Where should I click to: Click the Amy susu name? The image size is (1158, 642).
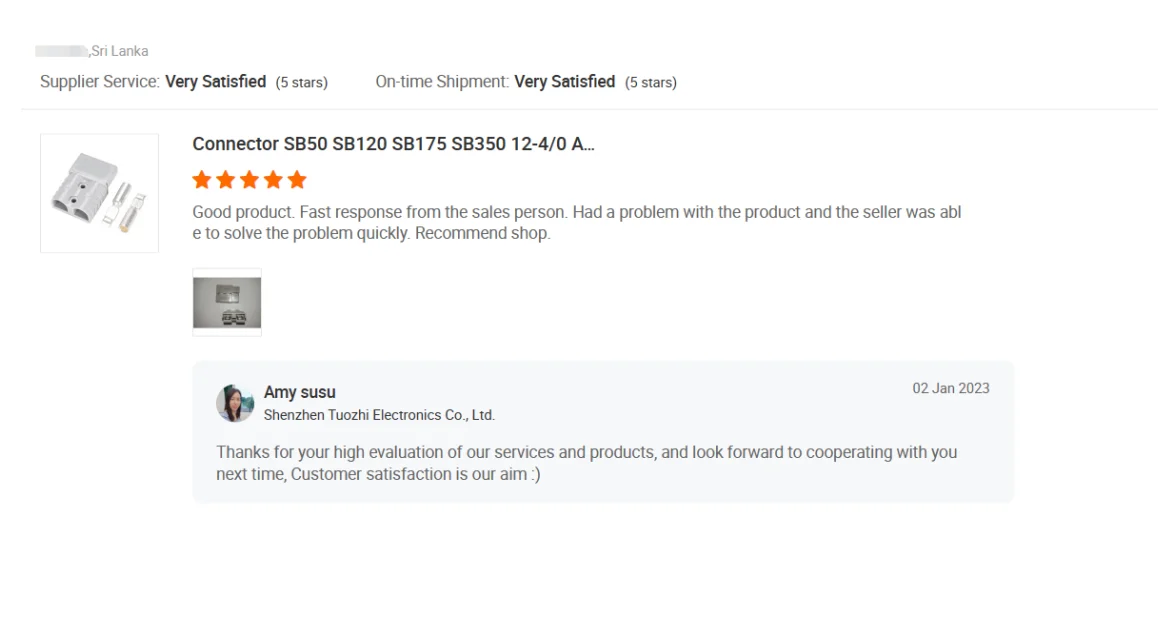click(x=300, y=392)
